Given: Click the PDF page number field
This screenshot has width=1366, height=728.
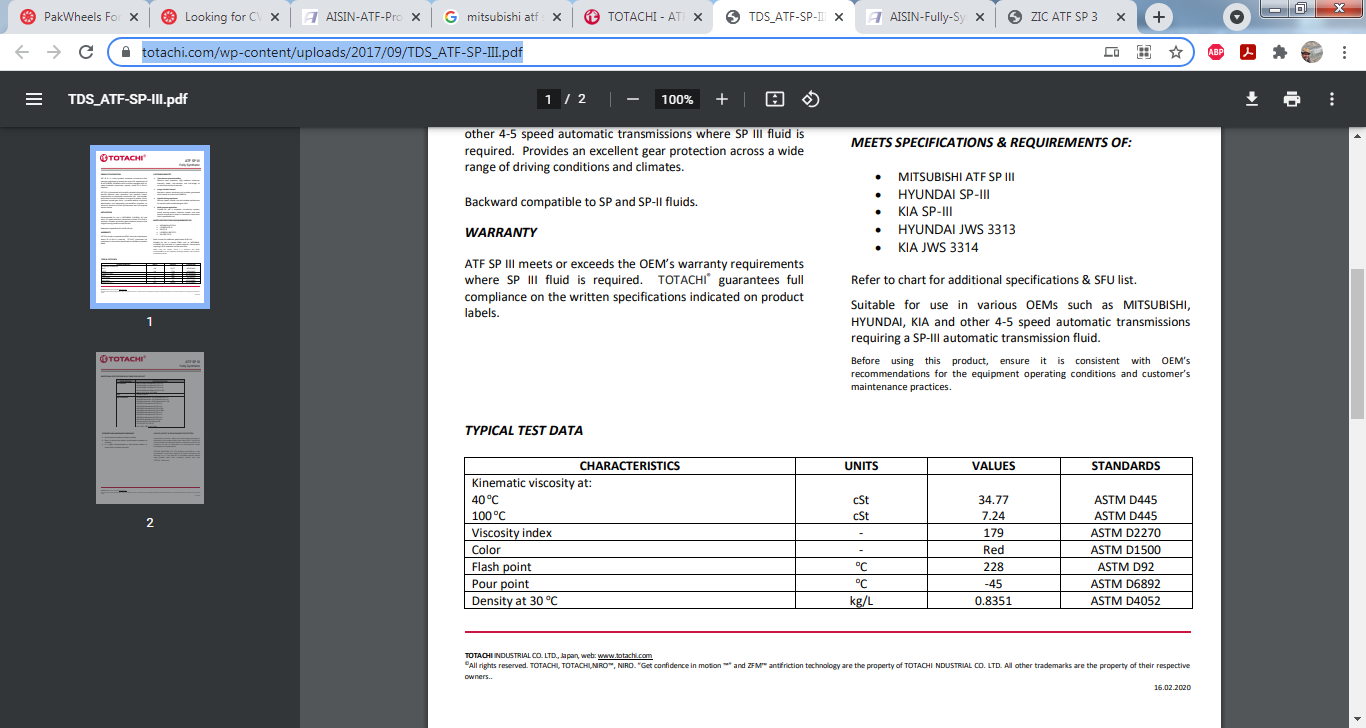Looking at the screenshot, I should 547,99.
